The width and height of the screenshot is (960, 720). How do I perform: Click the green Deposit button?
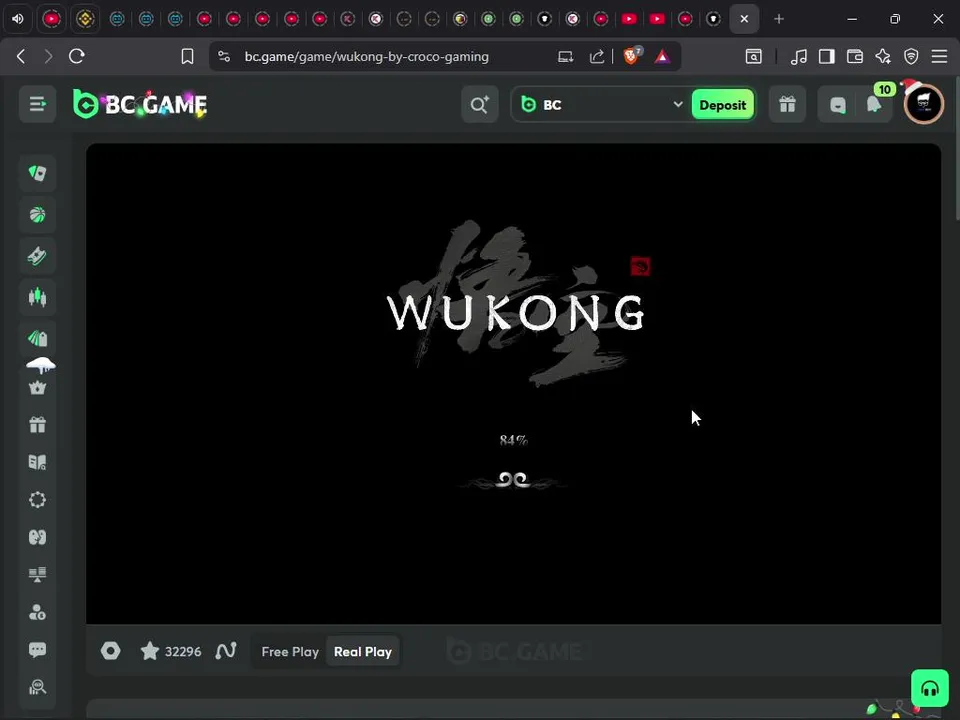coord(722,105)
